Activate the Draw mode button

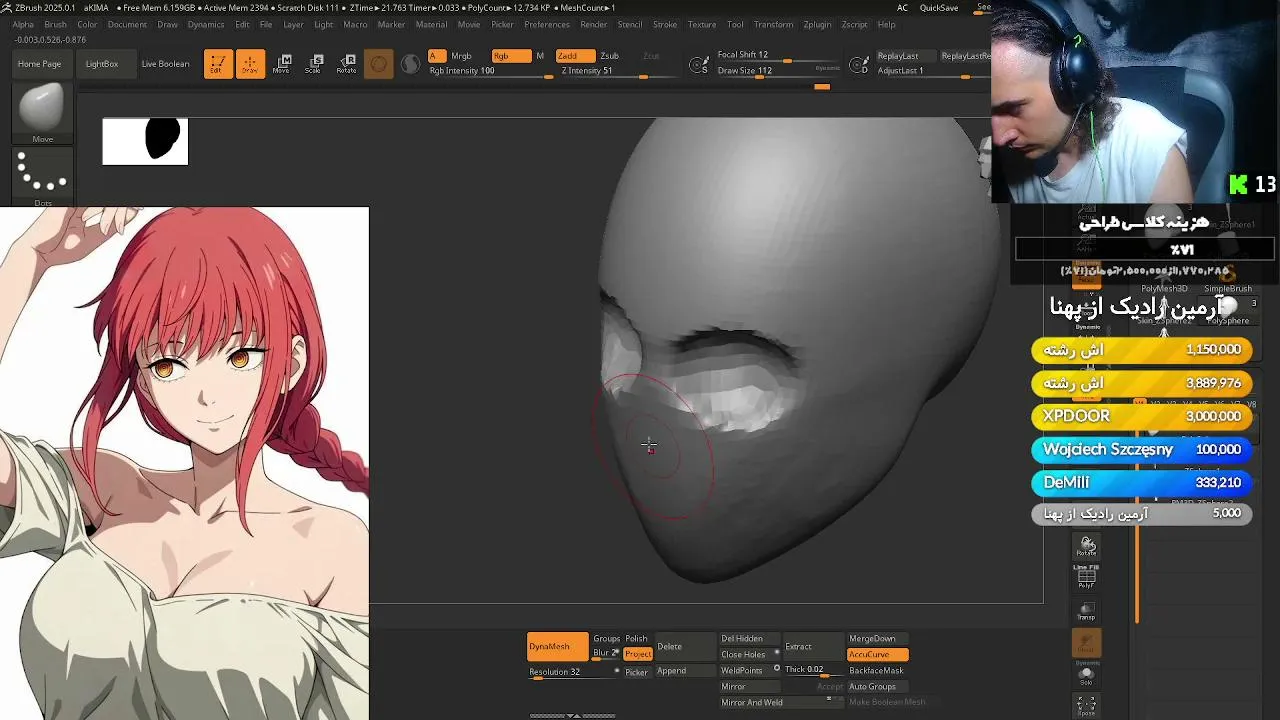250,64
